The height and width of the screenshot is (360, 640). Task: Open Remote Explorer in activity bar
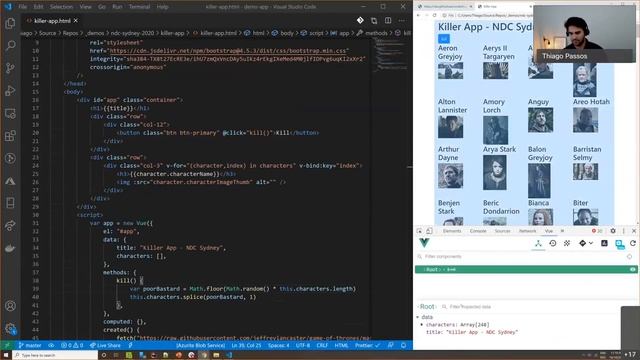coord(10,113)
